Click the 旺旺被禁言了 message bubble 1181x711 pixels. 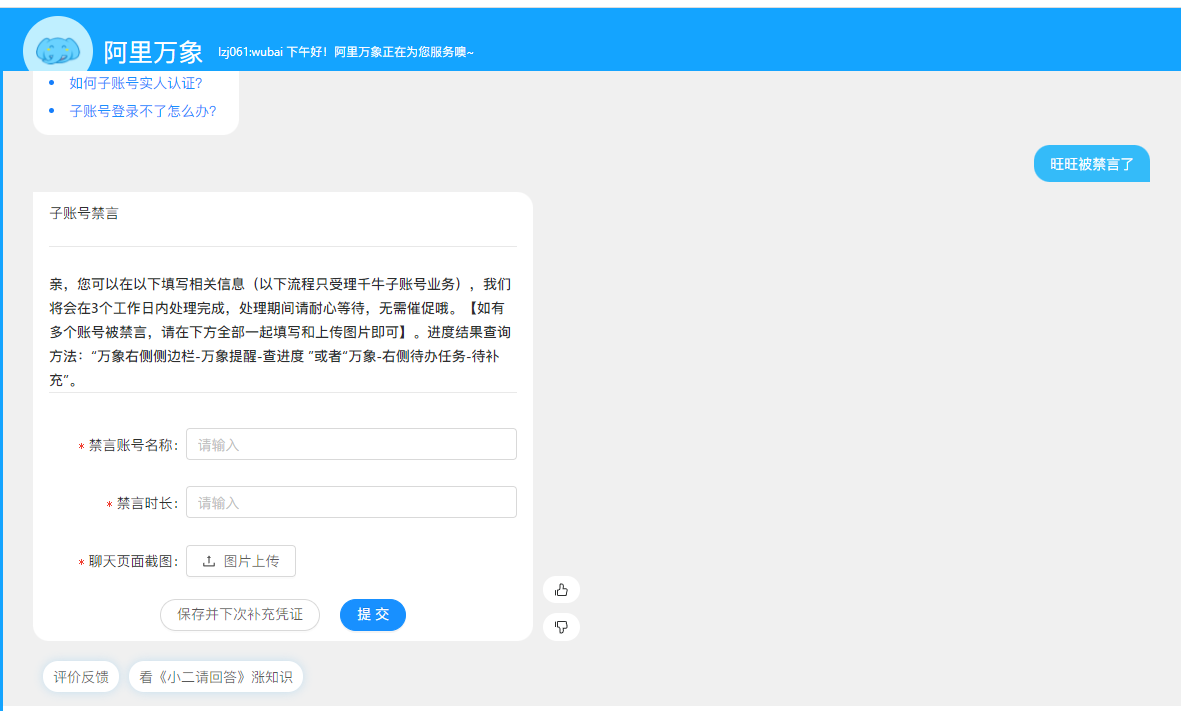point(1091,164)
